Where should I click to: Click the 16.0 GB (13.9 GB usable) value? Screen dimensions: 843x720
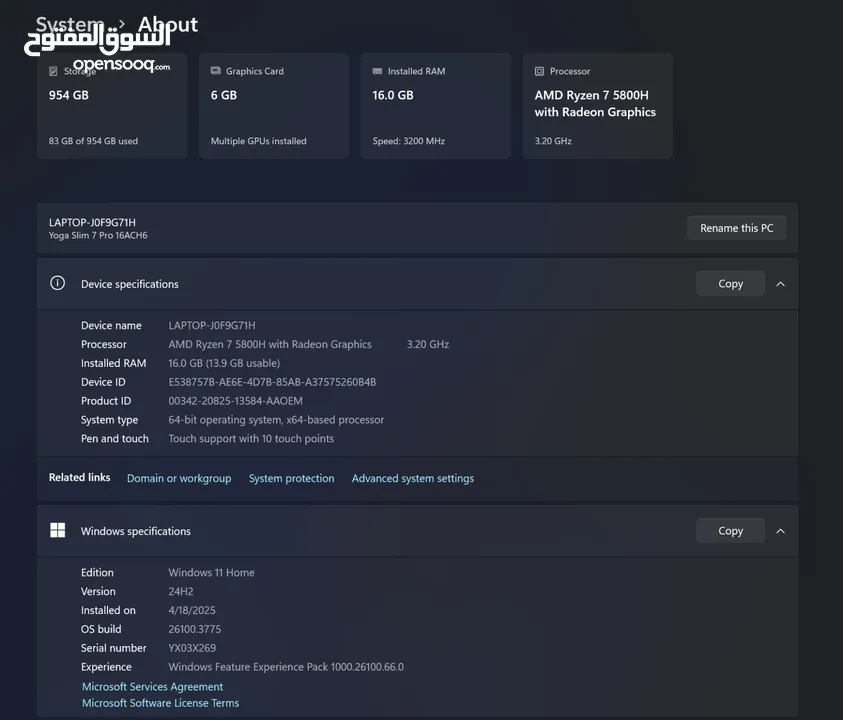coord(224,363)
